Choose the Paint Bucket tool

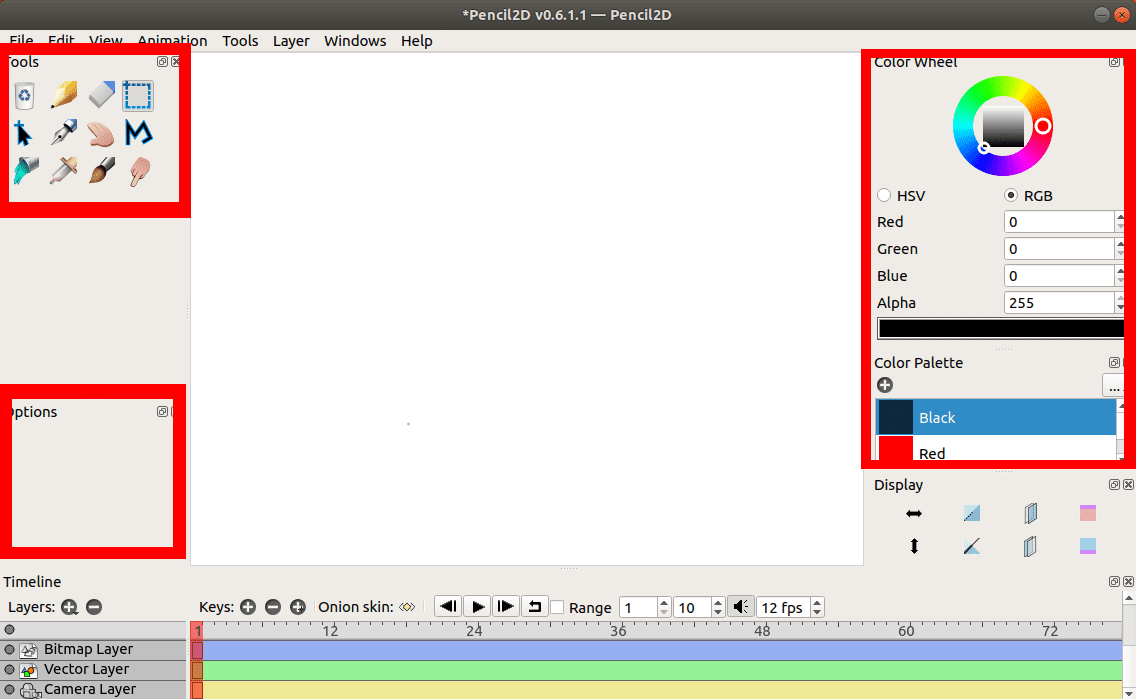coord(24,170)
